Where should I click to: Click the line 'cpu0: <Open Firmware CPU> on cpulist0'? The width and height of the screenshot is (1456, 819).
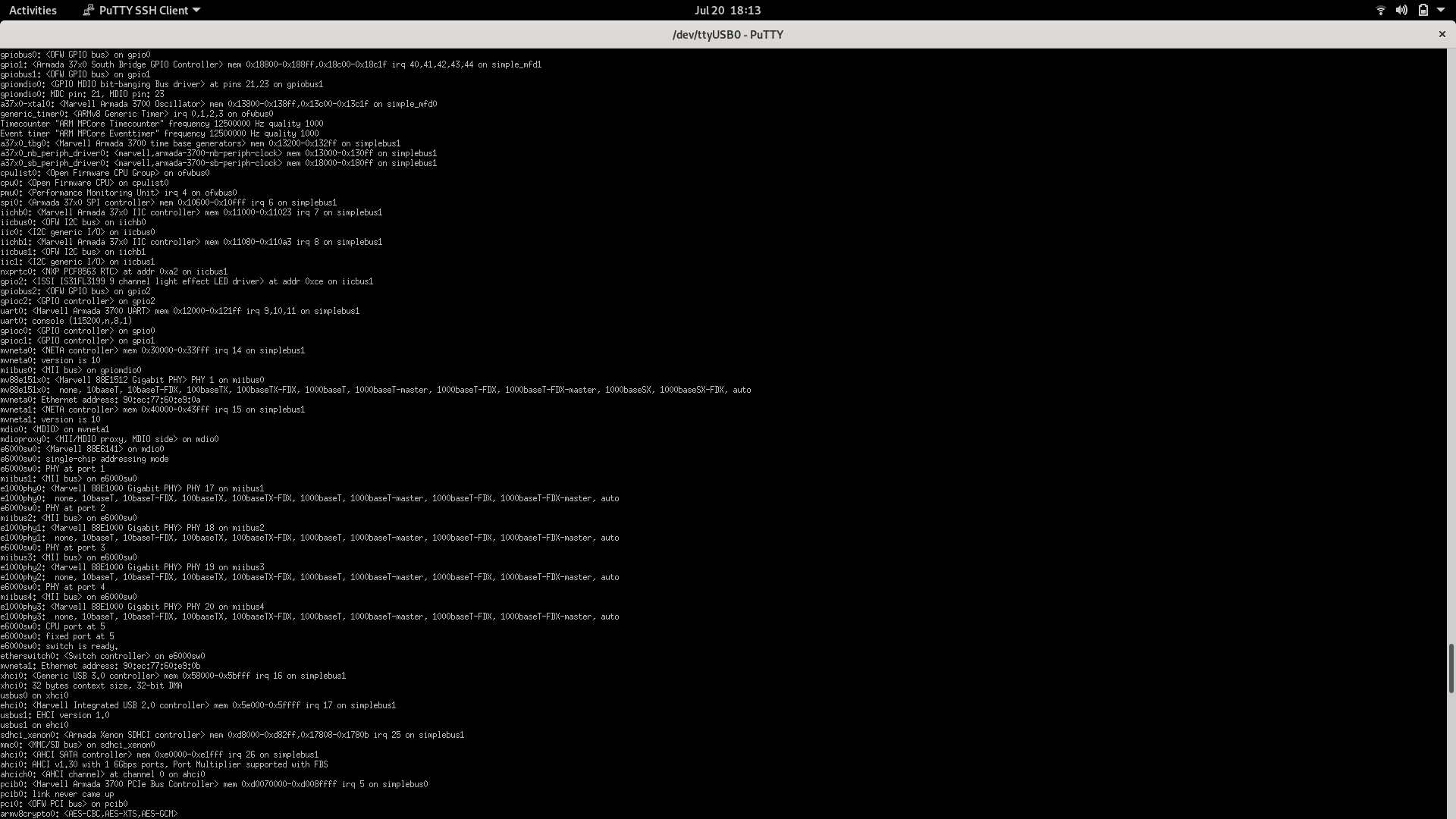pyautogui.click(x=84, y=183)
